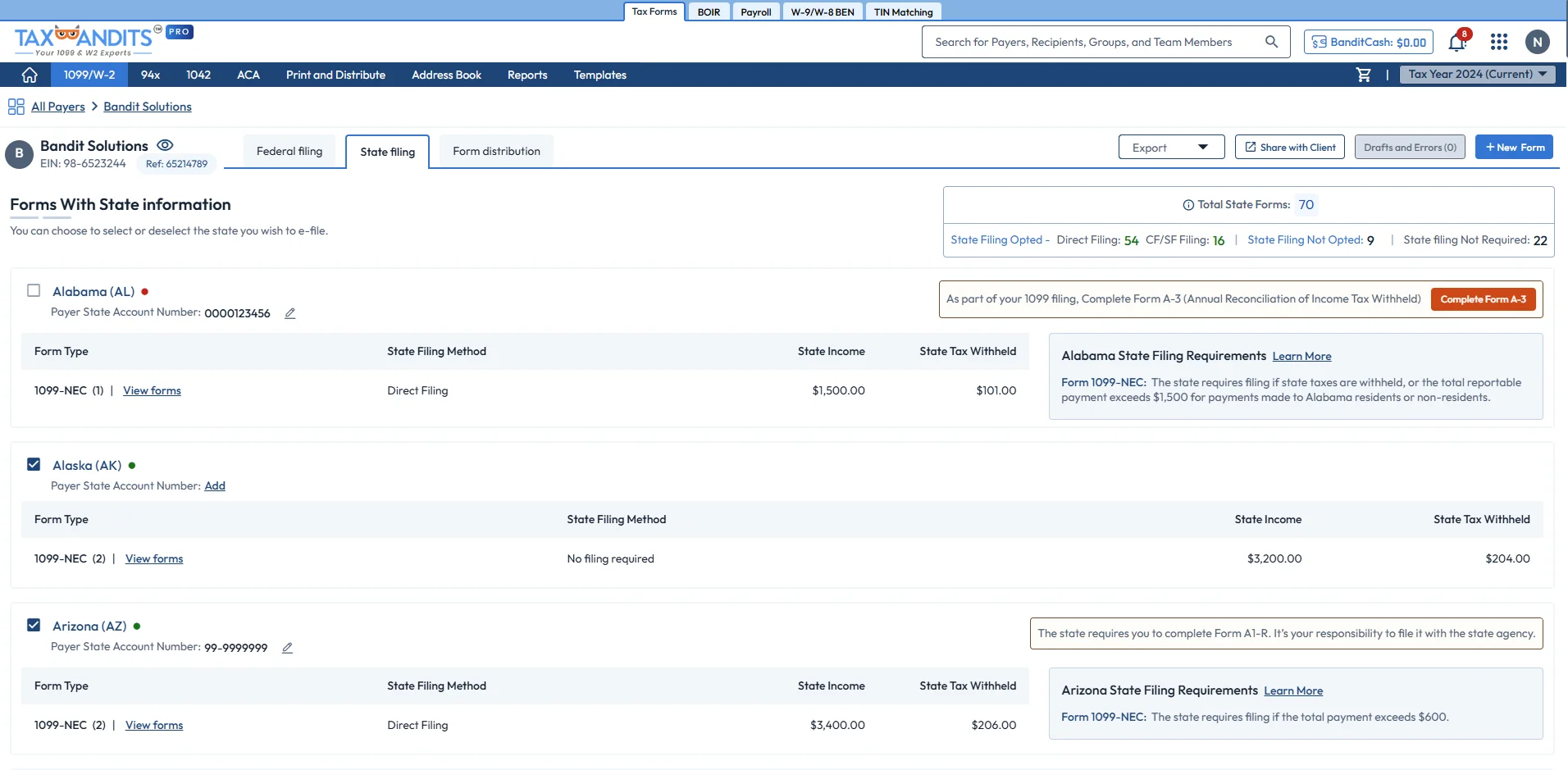
Task: Open the apps grid icon
Action: tap(1499, 42)
